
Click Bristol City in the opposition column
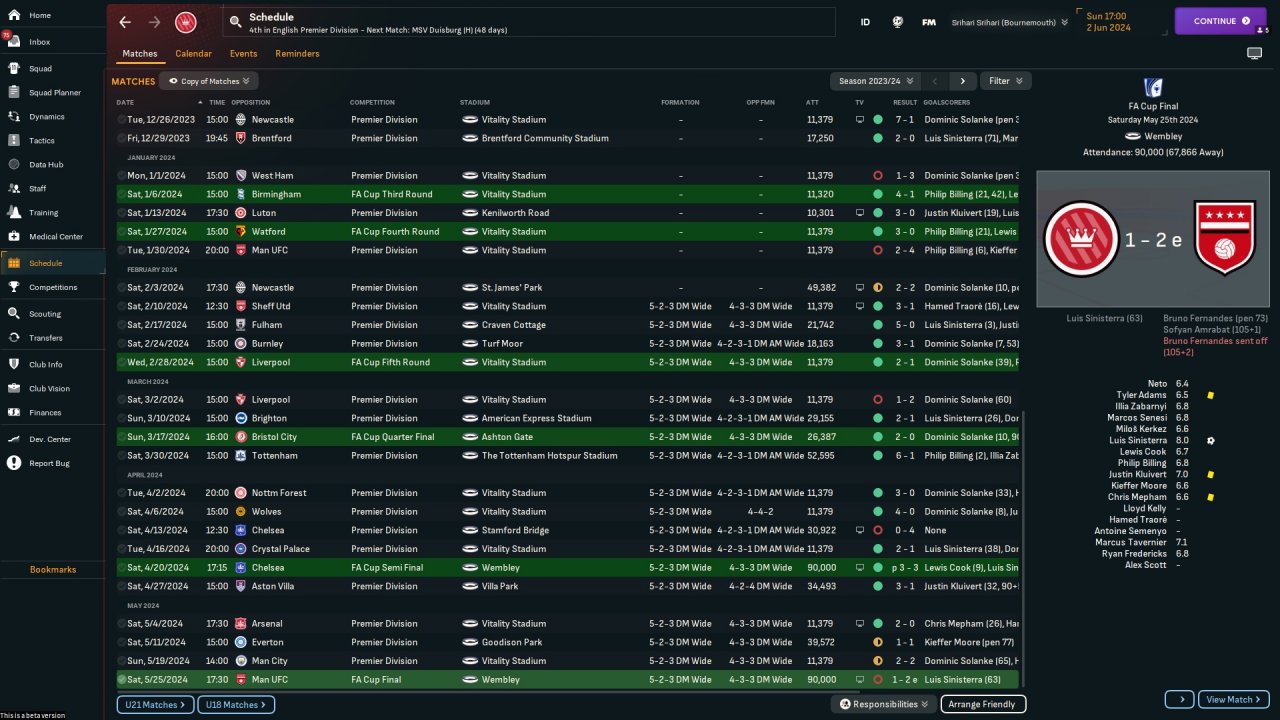[274, 437]
